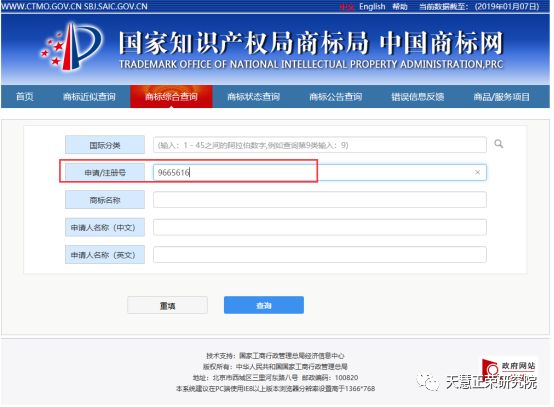Click the 地址 footer line with postcode 100820
Viewport: 554px width, 407px height.
click(x=275, y=378)
